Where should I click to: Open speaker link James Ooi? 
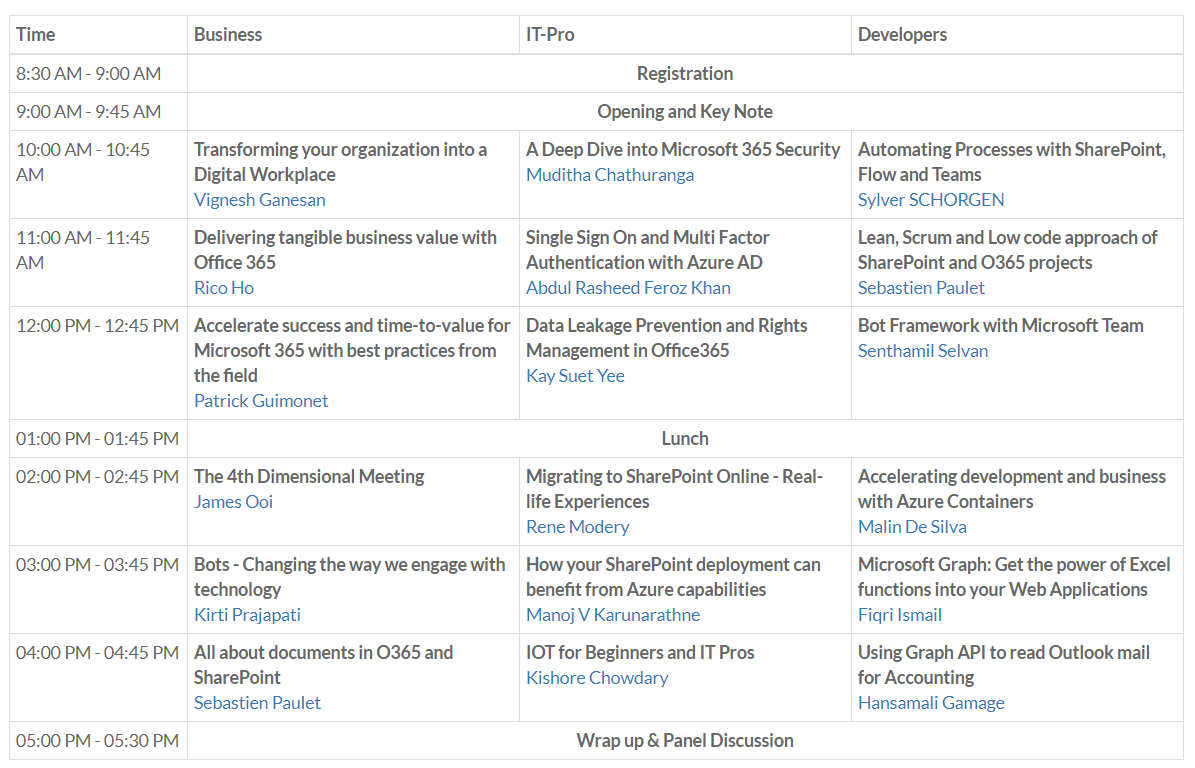click(233, 501)
